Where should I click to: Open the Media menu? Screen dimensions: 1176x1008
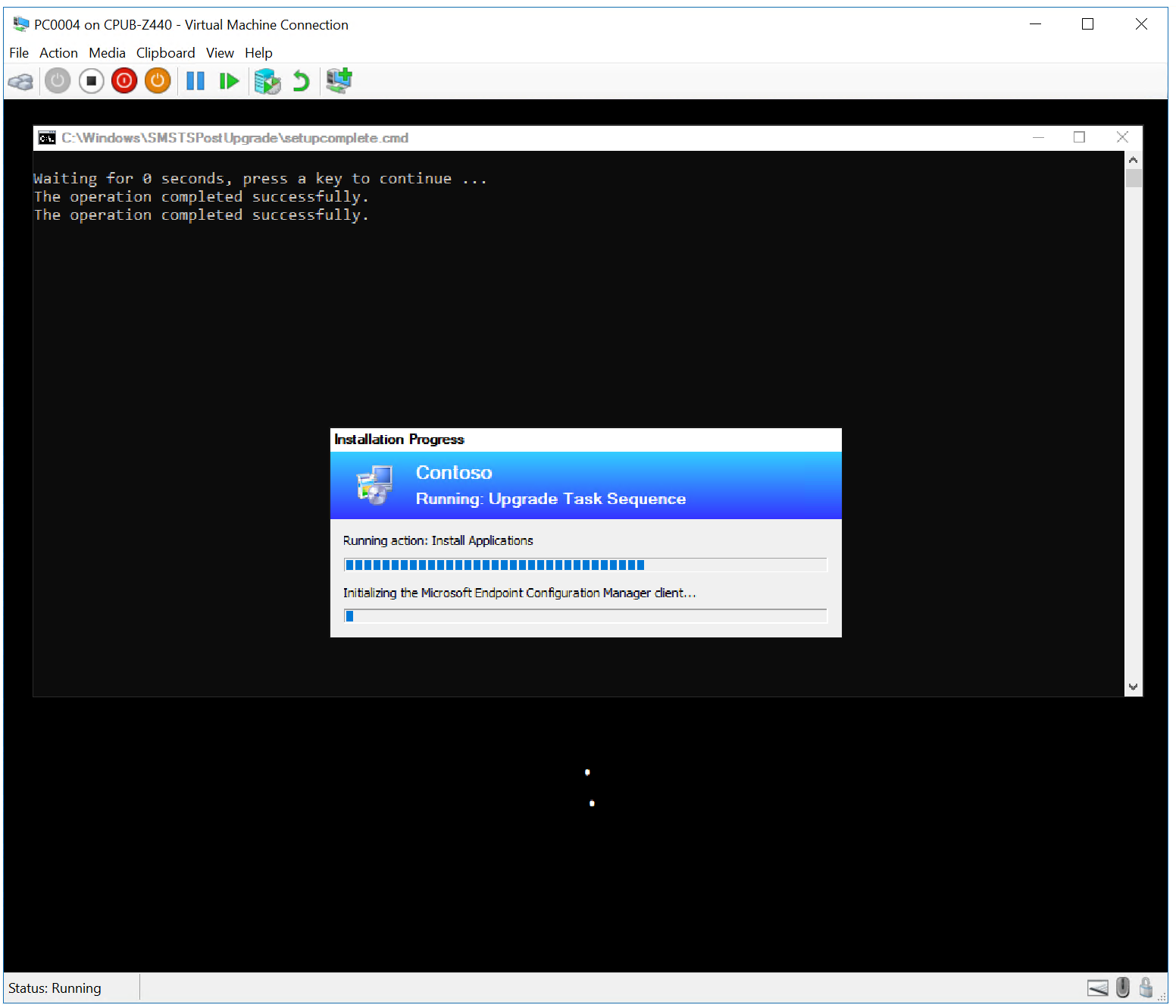pos(107,52)
